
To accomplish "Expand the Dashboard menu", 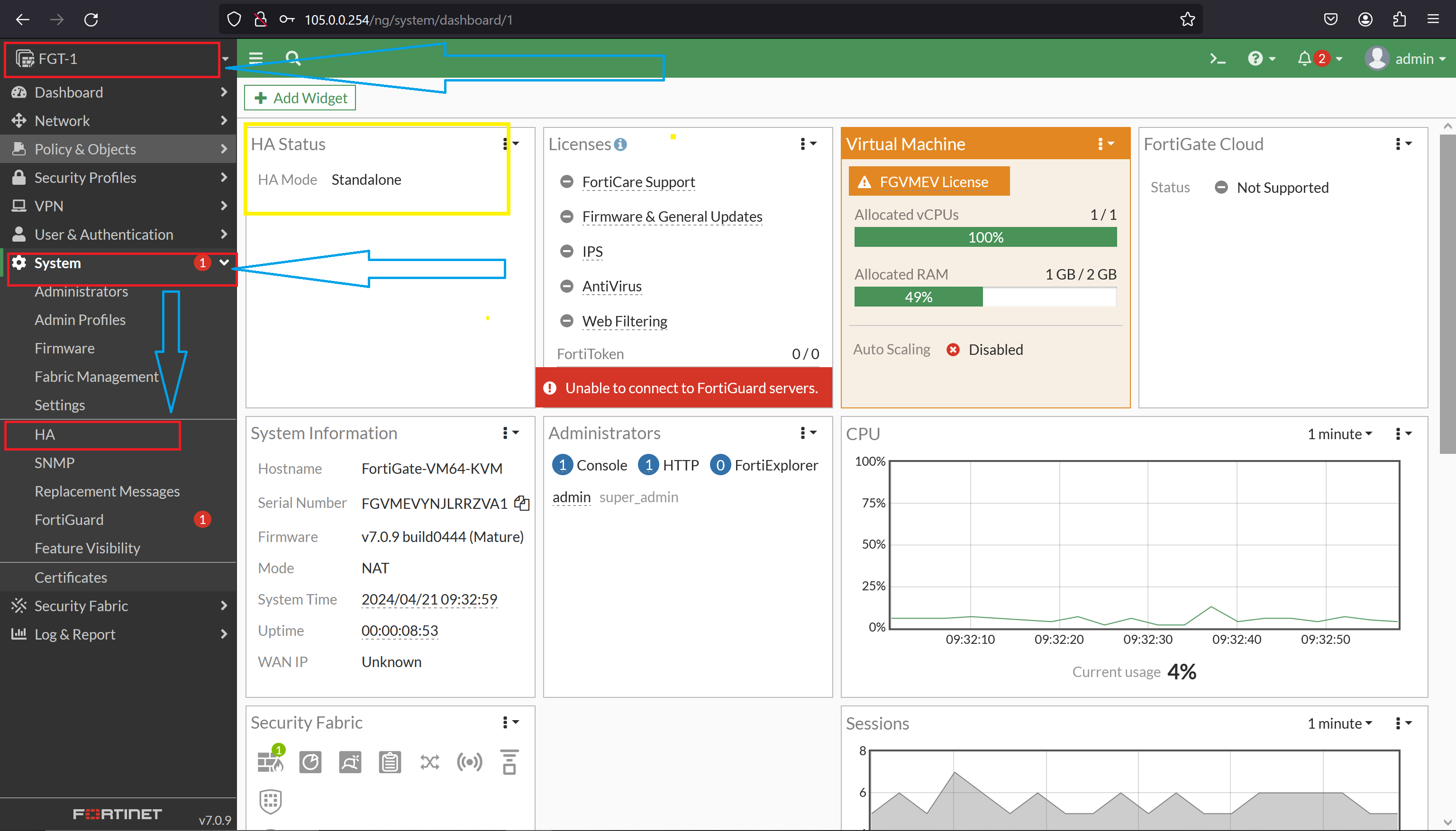I will click(118, 92).
